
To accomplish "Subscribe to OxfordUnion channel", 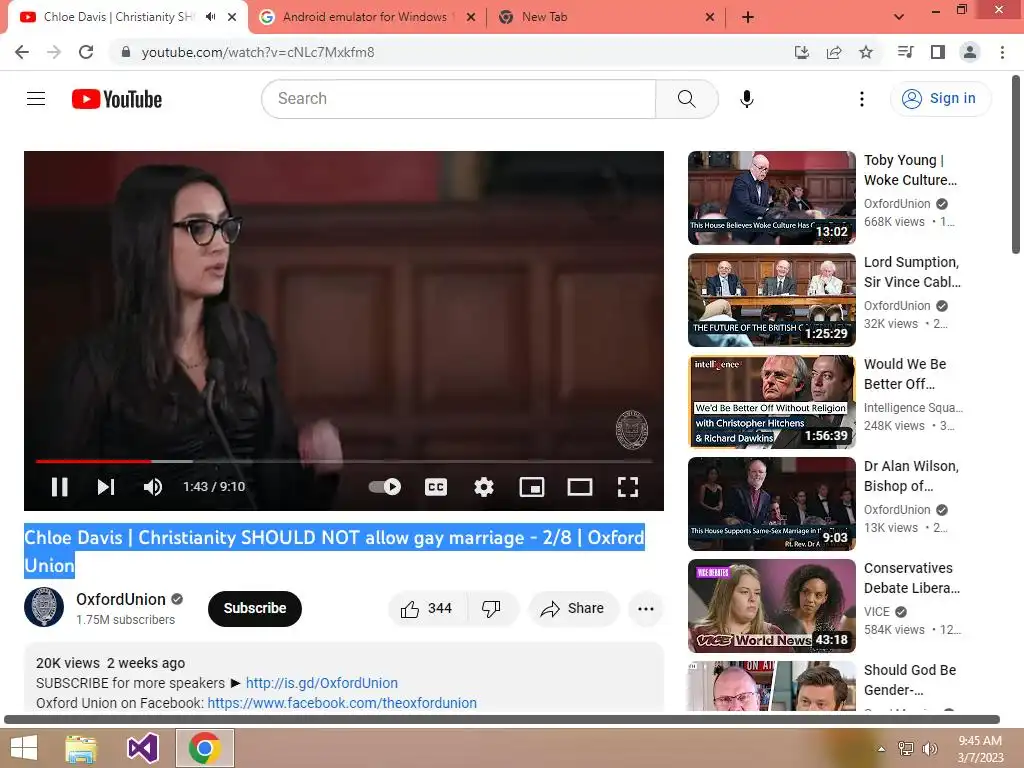I will (x=255, y=609).
